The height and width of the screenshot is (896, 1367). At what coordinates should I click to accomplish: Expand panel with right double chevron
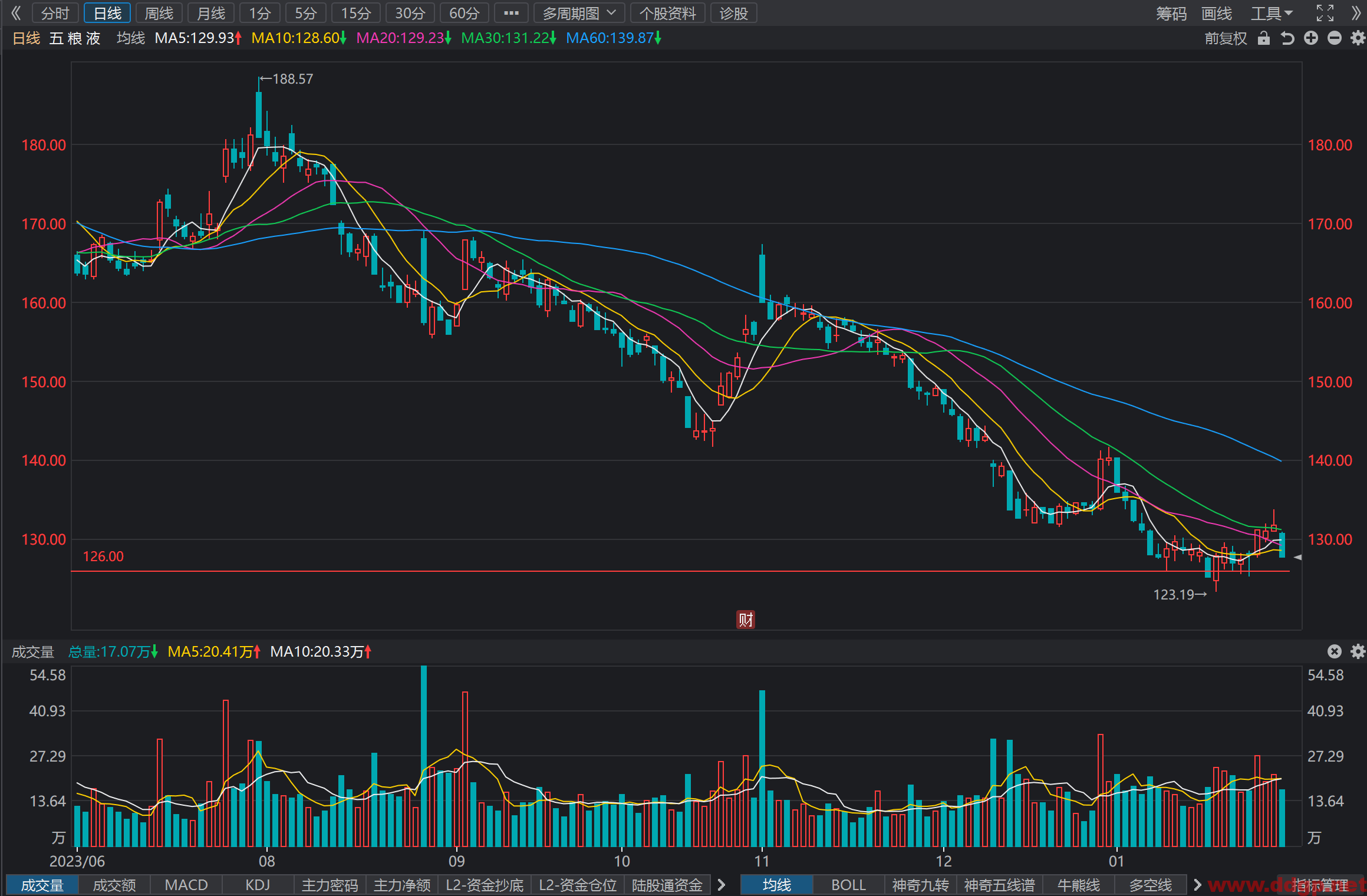tap(1356, 13)
